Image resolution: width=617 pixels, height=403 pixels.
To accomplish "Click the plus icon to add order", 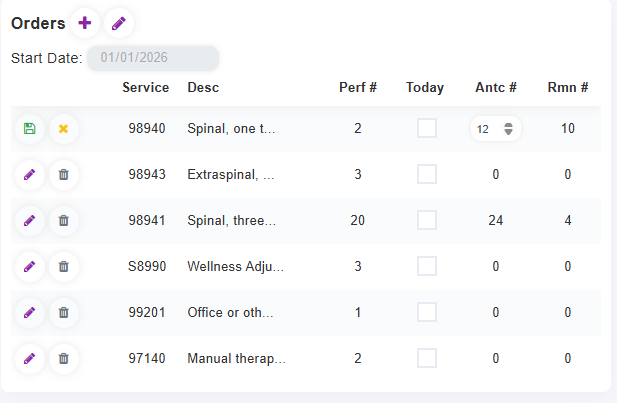I will click(x=85, y=23).
